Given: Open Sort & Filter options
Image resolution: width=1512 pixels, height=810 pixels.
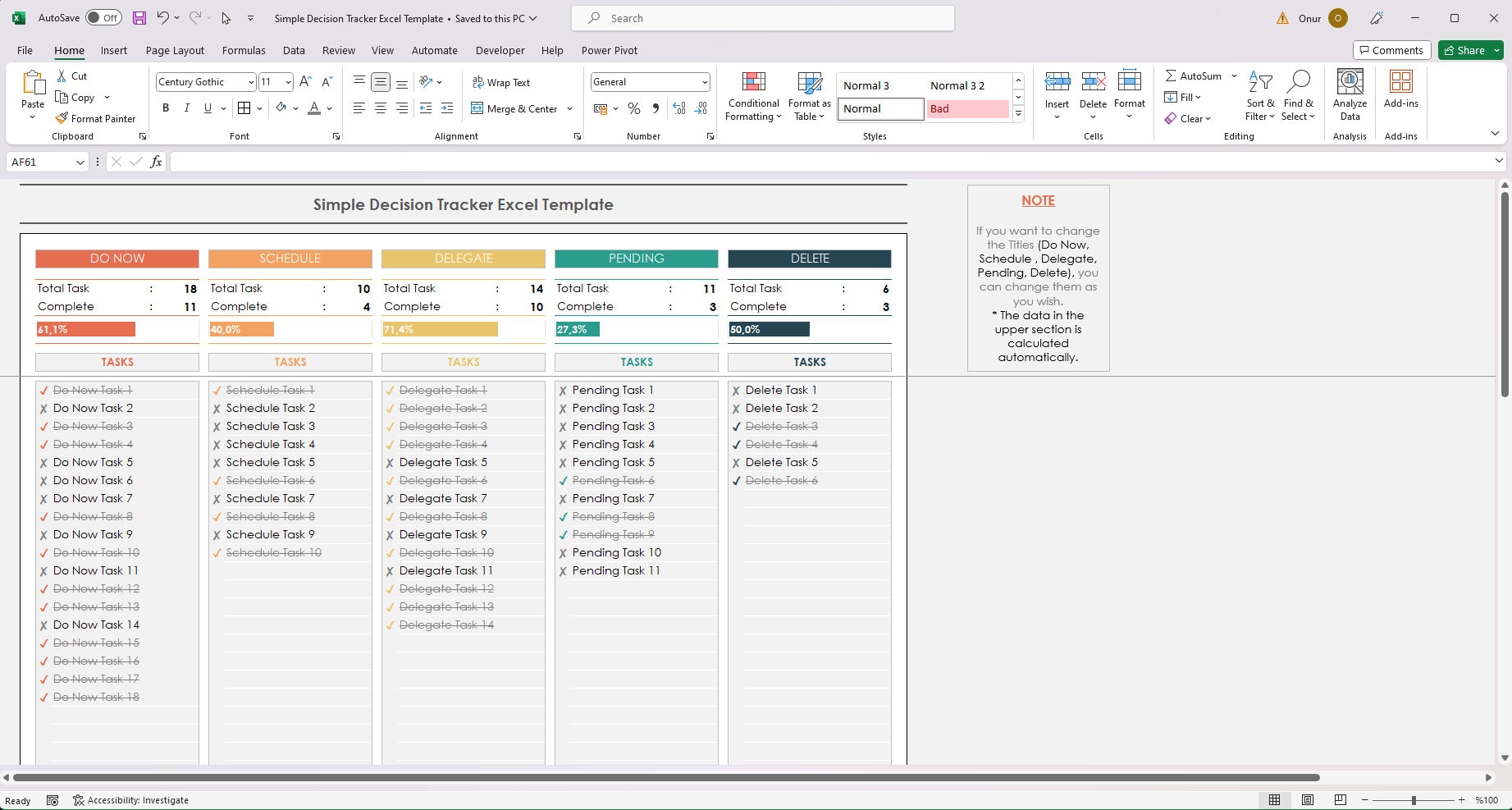Looking at the screenshot, I should [1260, 95].
